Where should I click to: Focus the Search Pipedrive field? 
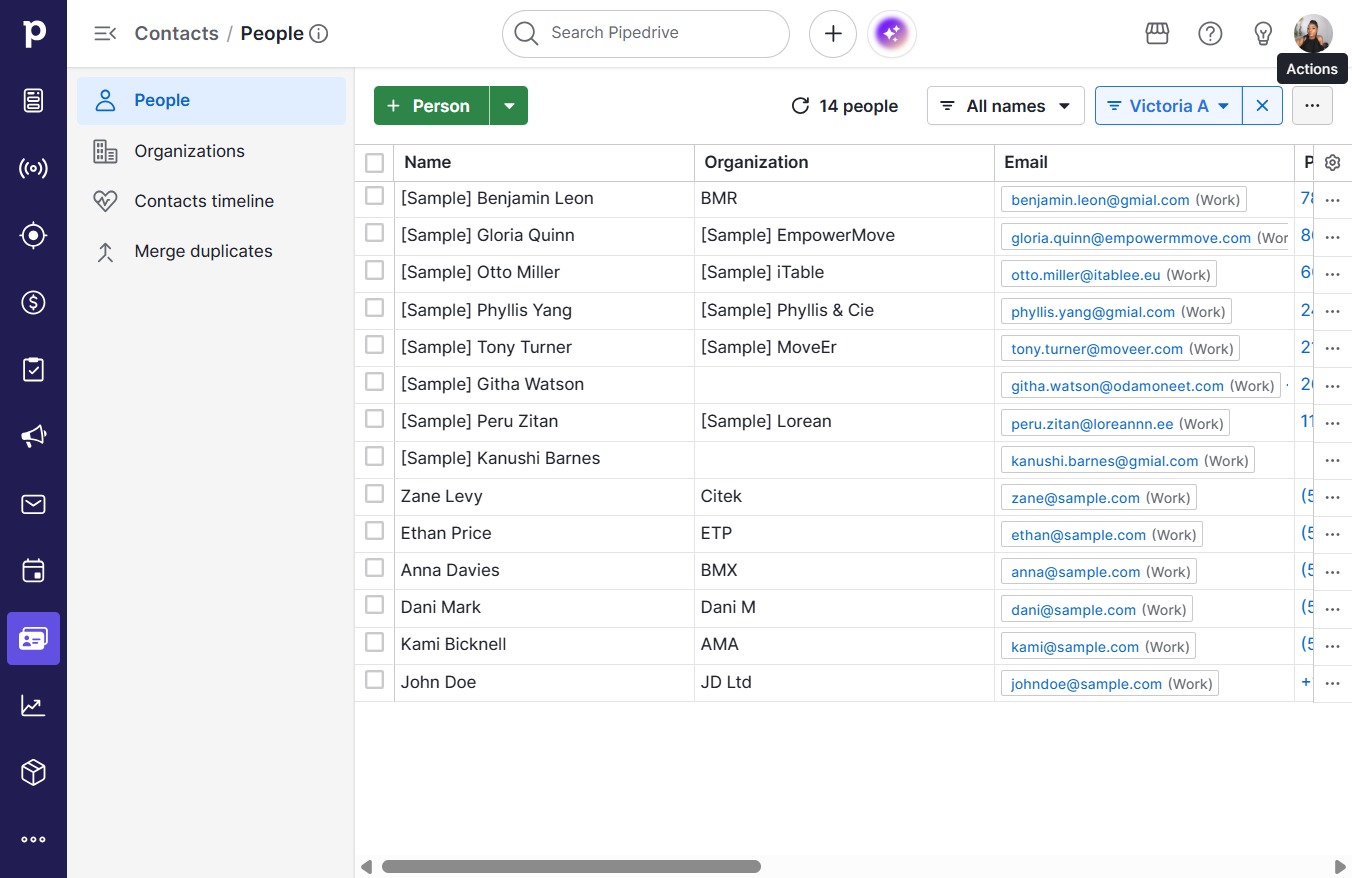tap(646, 34)
